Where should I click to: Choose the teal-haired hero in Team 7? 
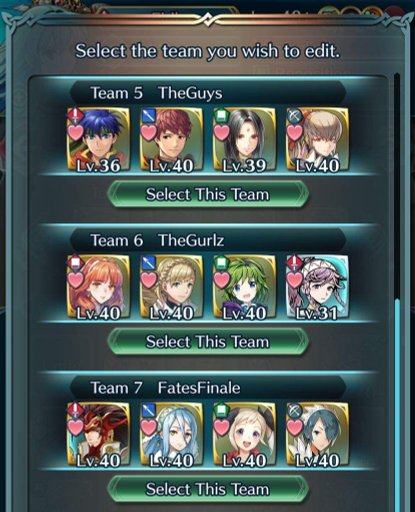(317, 434)
